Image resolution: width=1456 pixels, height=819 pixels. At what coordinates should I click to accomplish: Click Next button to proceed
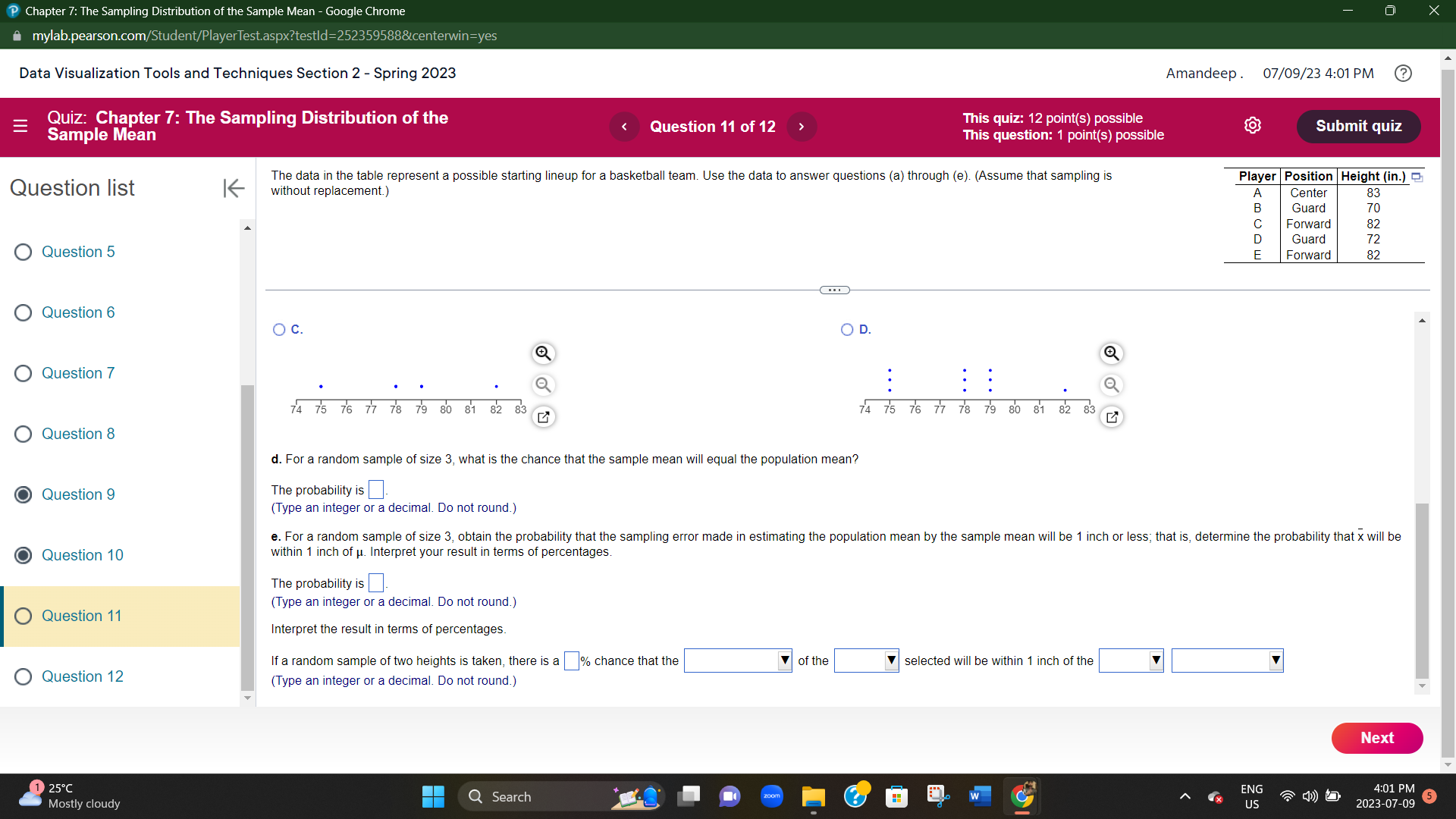[x=1378, y=737]
